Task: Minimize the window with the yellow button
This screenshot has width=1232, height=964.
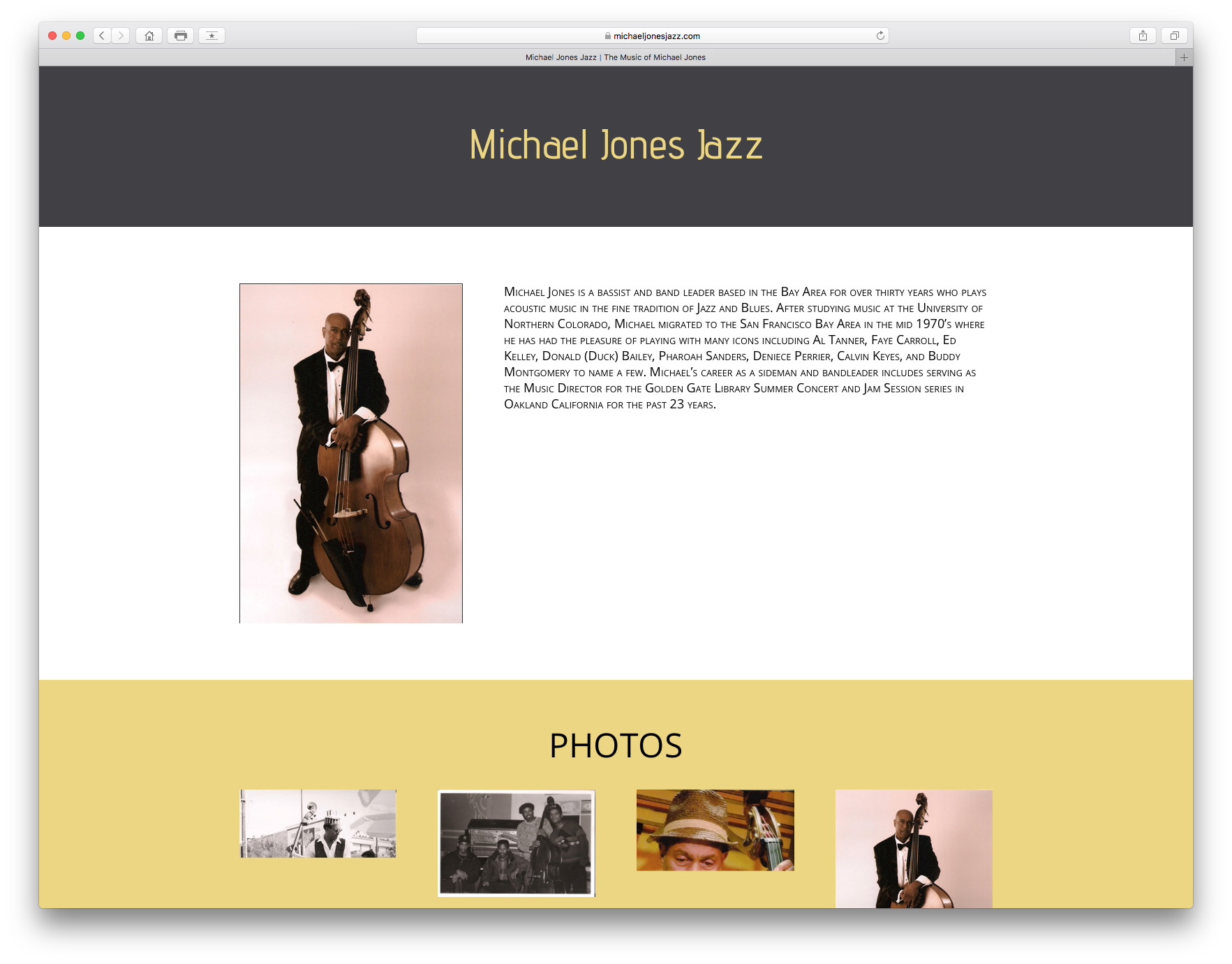Action: tap(66, 36)
